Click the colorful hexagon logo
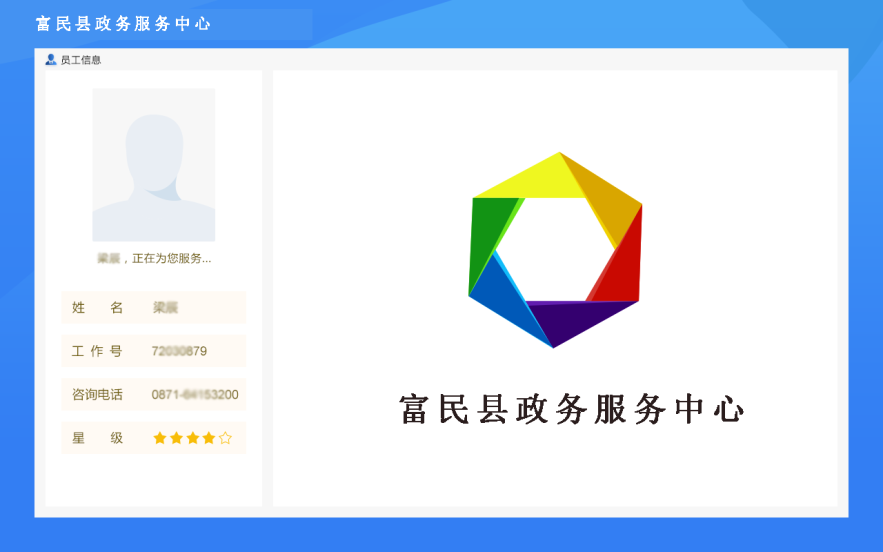Viewport: 883px width, 552px height. (555, 250)
